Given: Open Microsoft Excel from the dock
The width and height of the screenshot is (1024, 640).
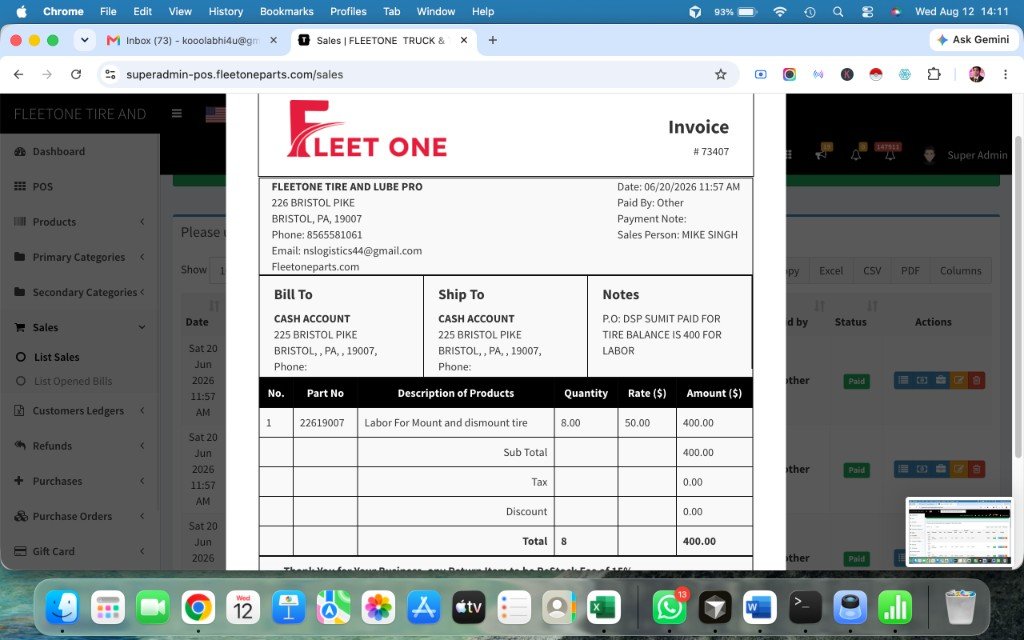Looking at the screenshot, I should [603, 607].
